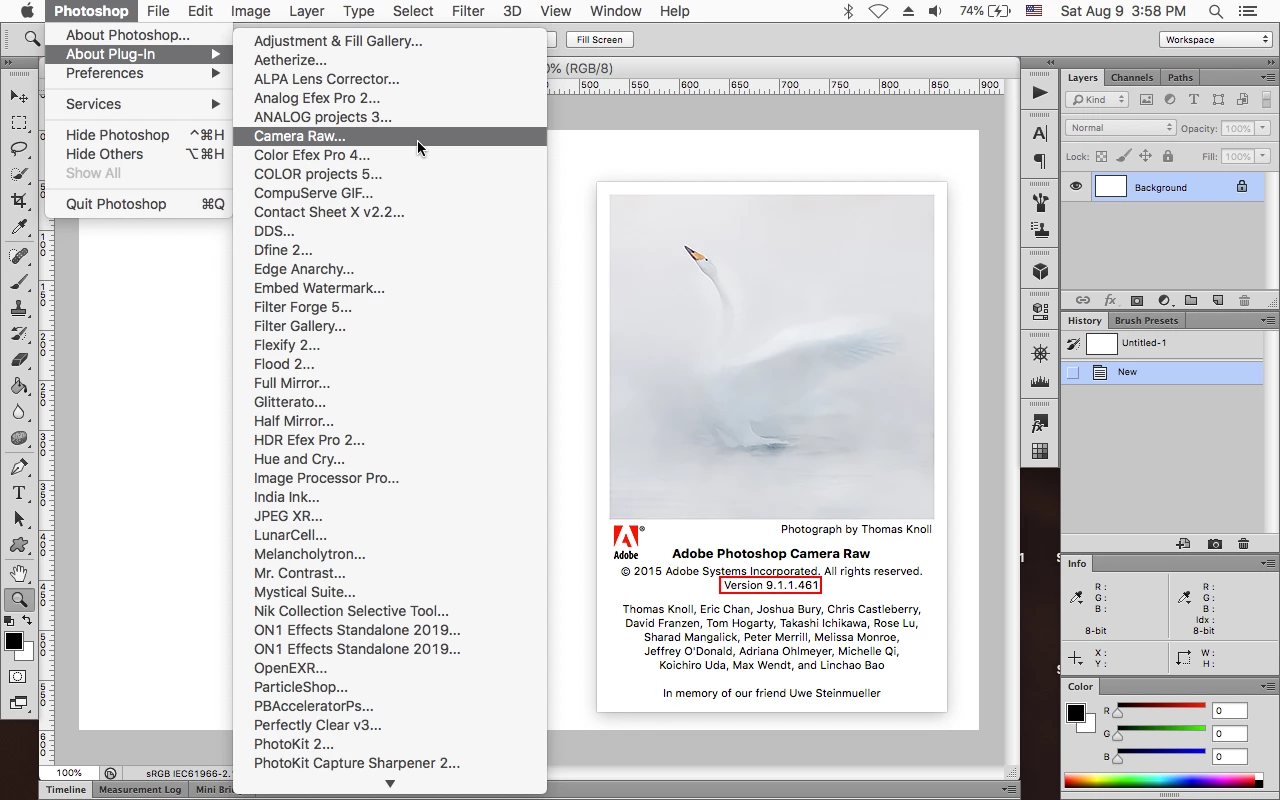Expand the Preferences submenu
Screen dimensions: 1280x800
click(x=138, y=73)
